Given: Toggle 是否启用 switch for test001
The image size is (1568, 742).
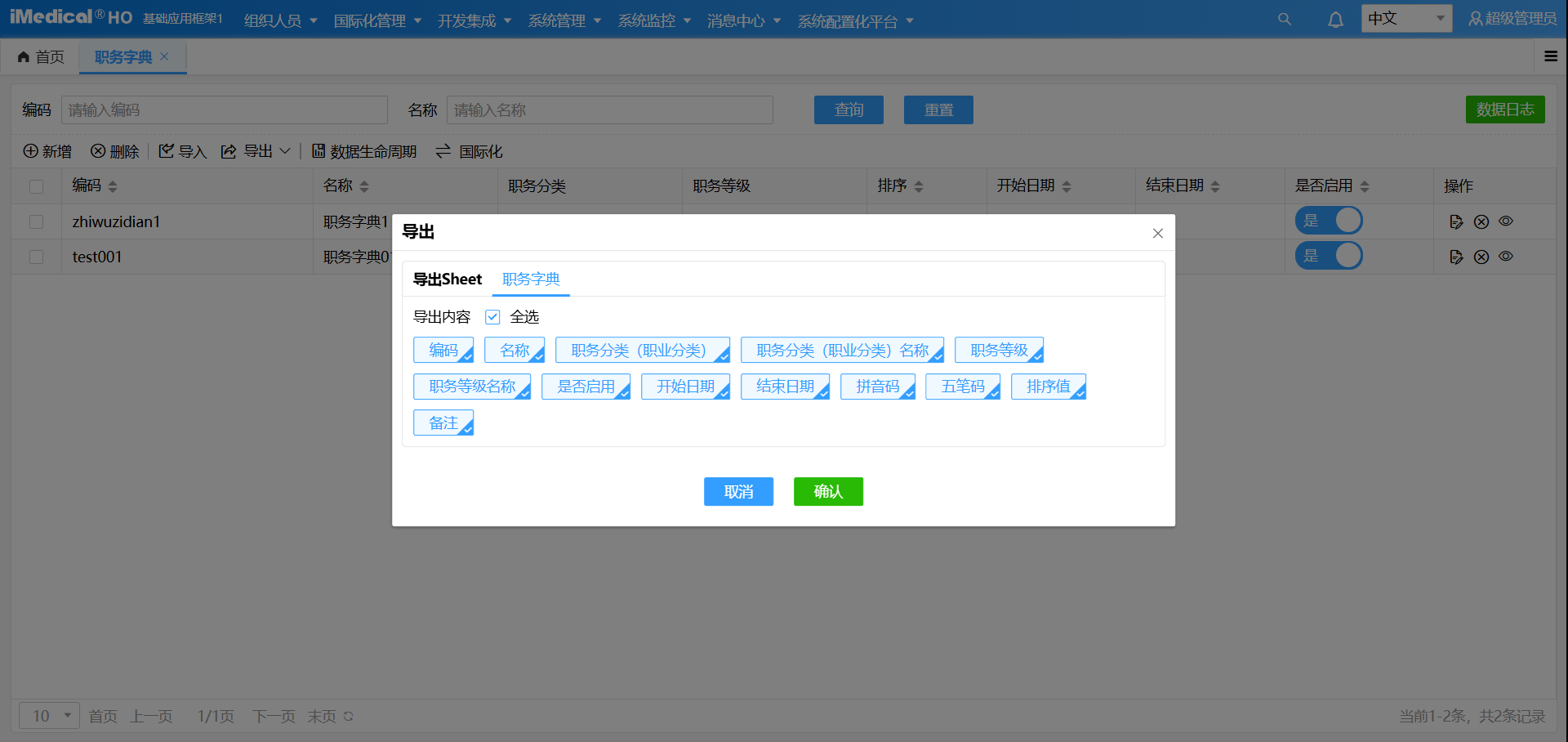Looking at the screenshot, I should coord(1329,256).
